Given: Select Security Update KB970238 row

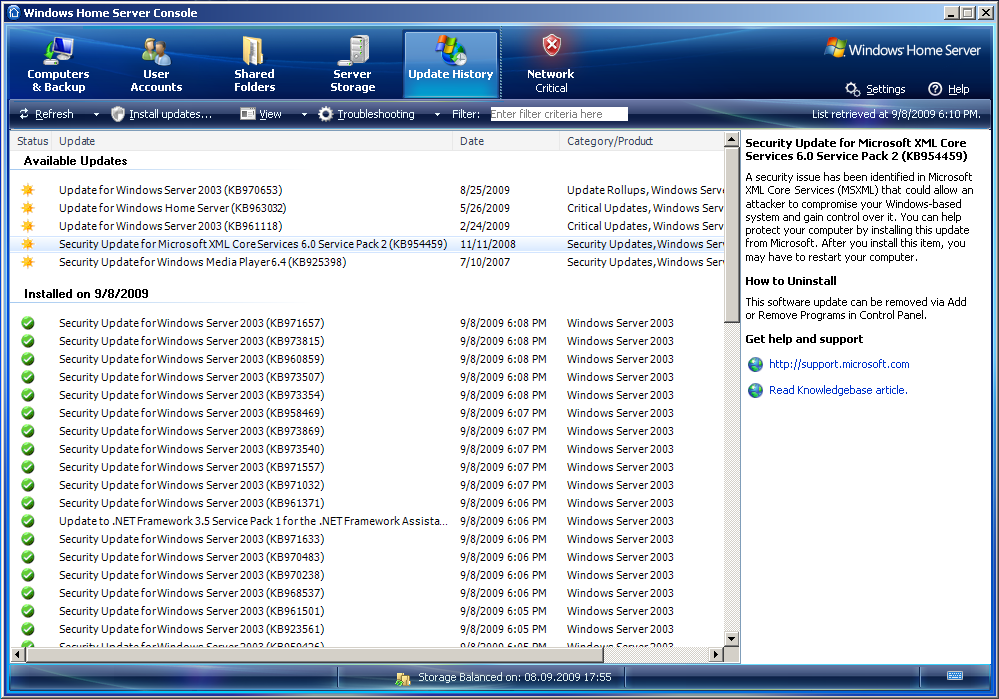Looking at the screenshot, I should 368,575.
